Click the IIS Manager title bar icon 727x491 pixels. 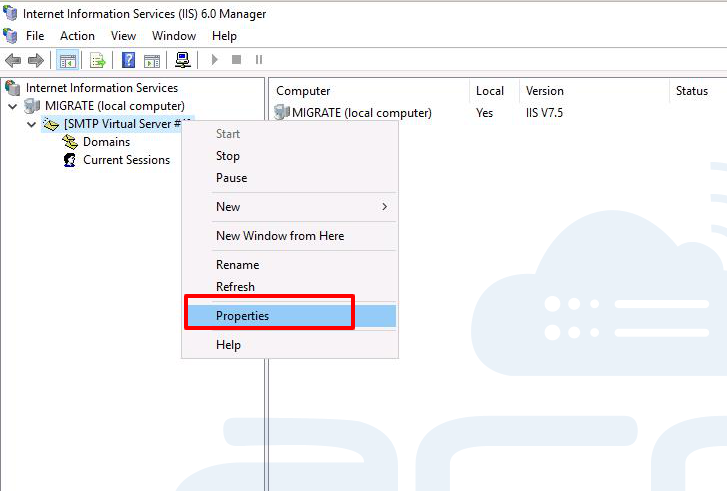[10, 13]
